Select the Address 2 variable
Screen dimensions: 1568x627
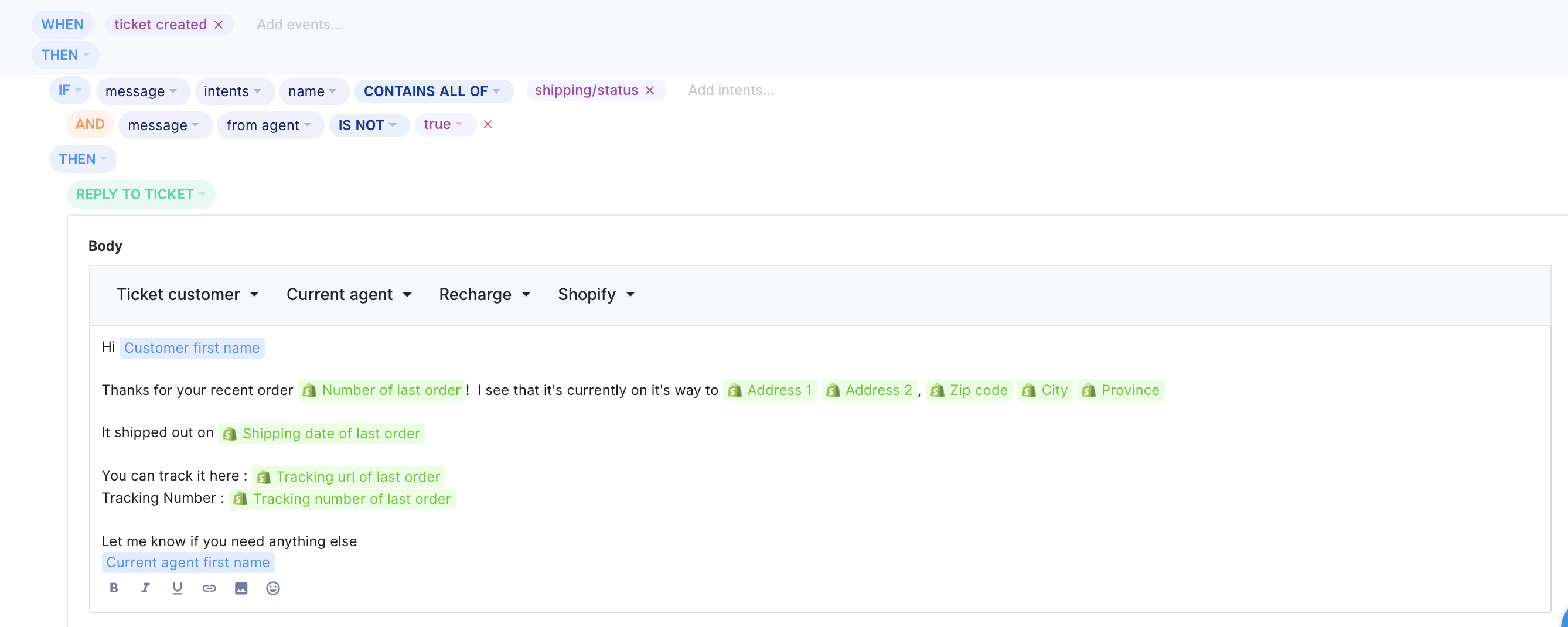868,390
